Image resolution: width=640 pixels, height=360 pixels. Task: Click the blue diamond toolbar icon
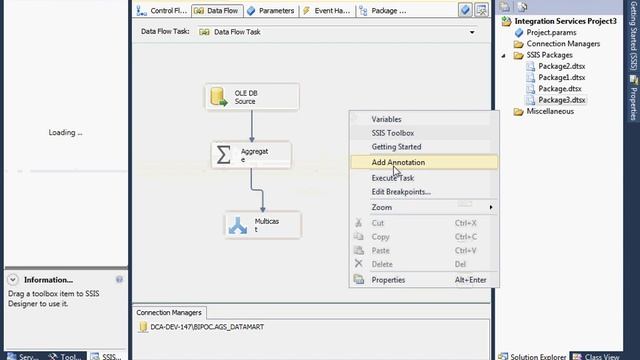click(x=465, y=10)
